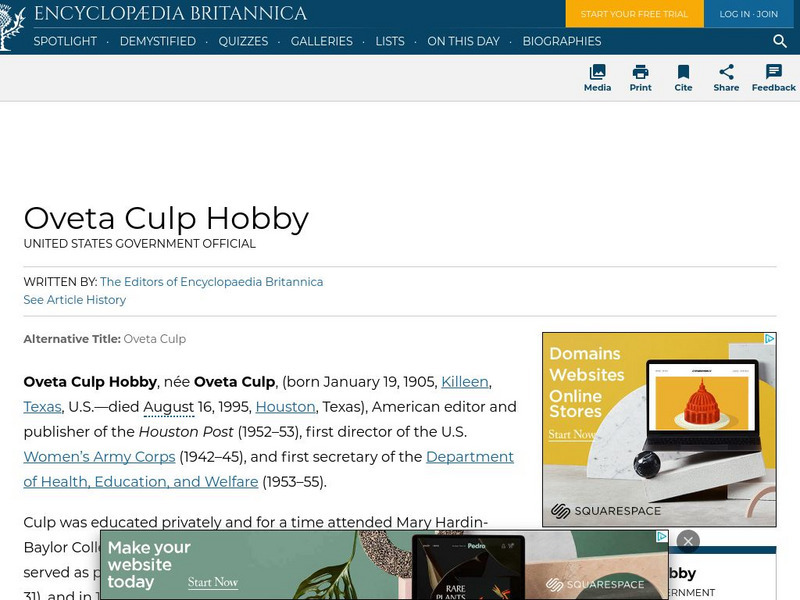Dismiss the bottom ad with the X
Image resolution: width=800 pixels, height=600 pixels.
pyautogui.click(x=688, y=540)
